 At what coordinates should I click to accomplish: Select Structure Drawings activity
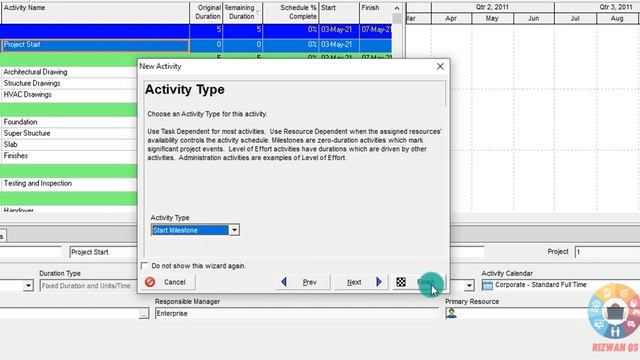(32, 83)
